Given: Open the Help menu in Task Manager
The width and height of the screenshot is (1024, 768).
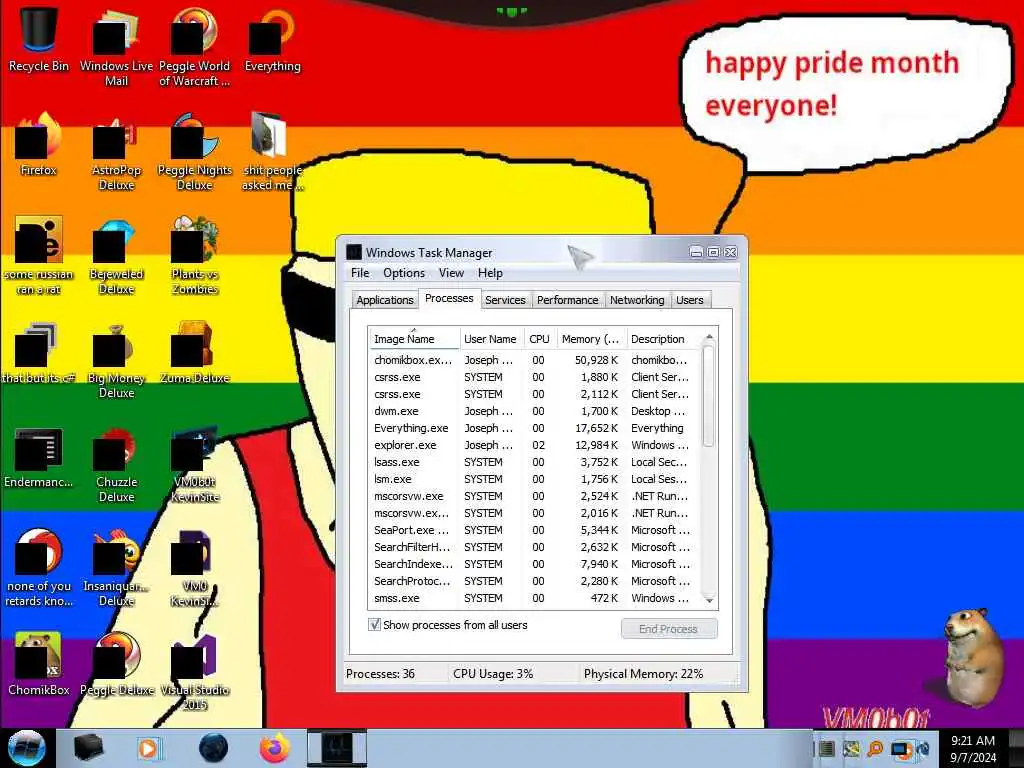Looking at the screenshot, I should click(x=490, y=273).
